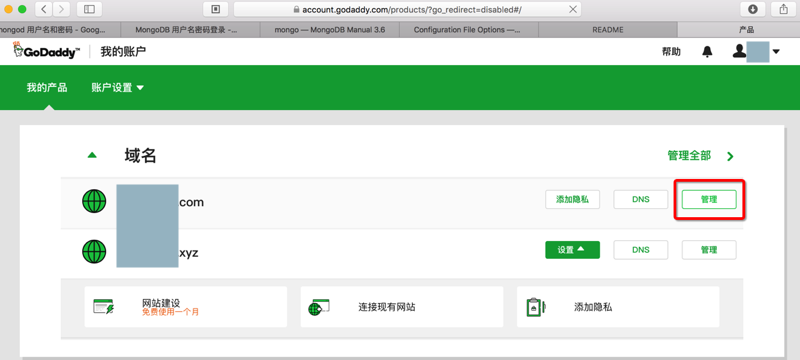Screen dimensions: 800x360
Task: Click the 网站建设 card icon
Action: click(104, 306)
